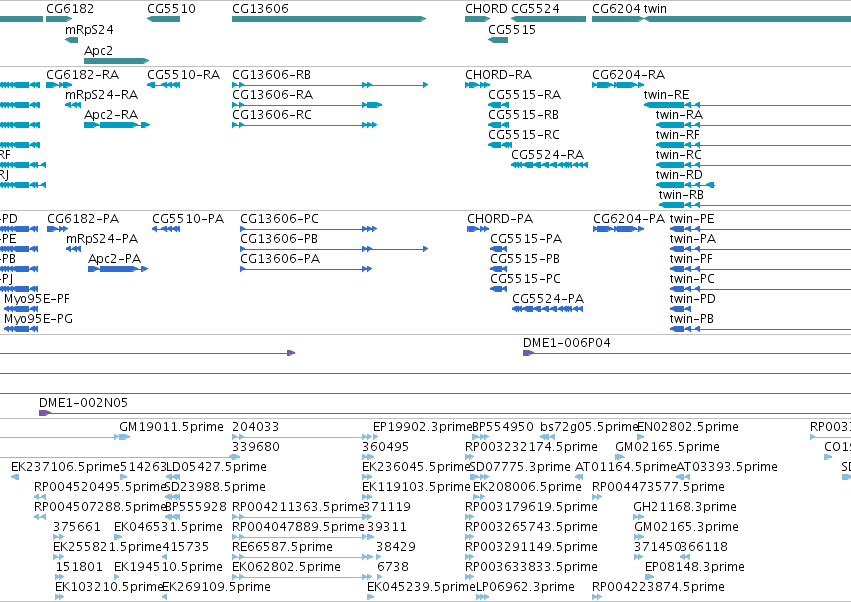Click the CG5515 gene label

click(x=512, y=30)
